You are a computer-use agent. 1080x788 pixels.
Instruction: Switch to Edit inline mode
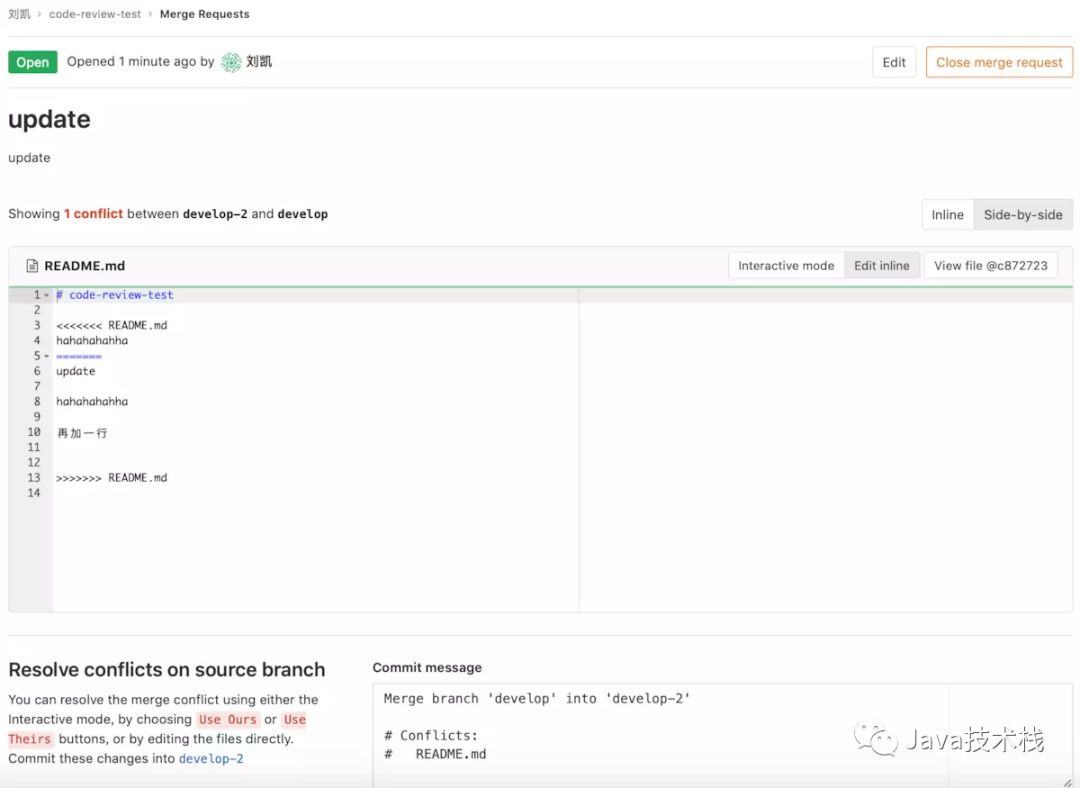point(881,265)
